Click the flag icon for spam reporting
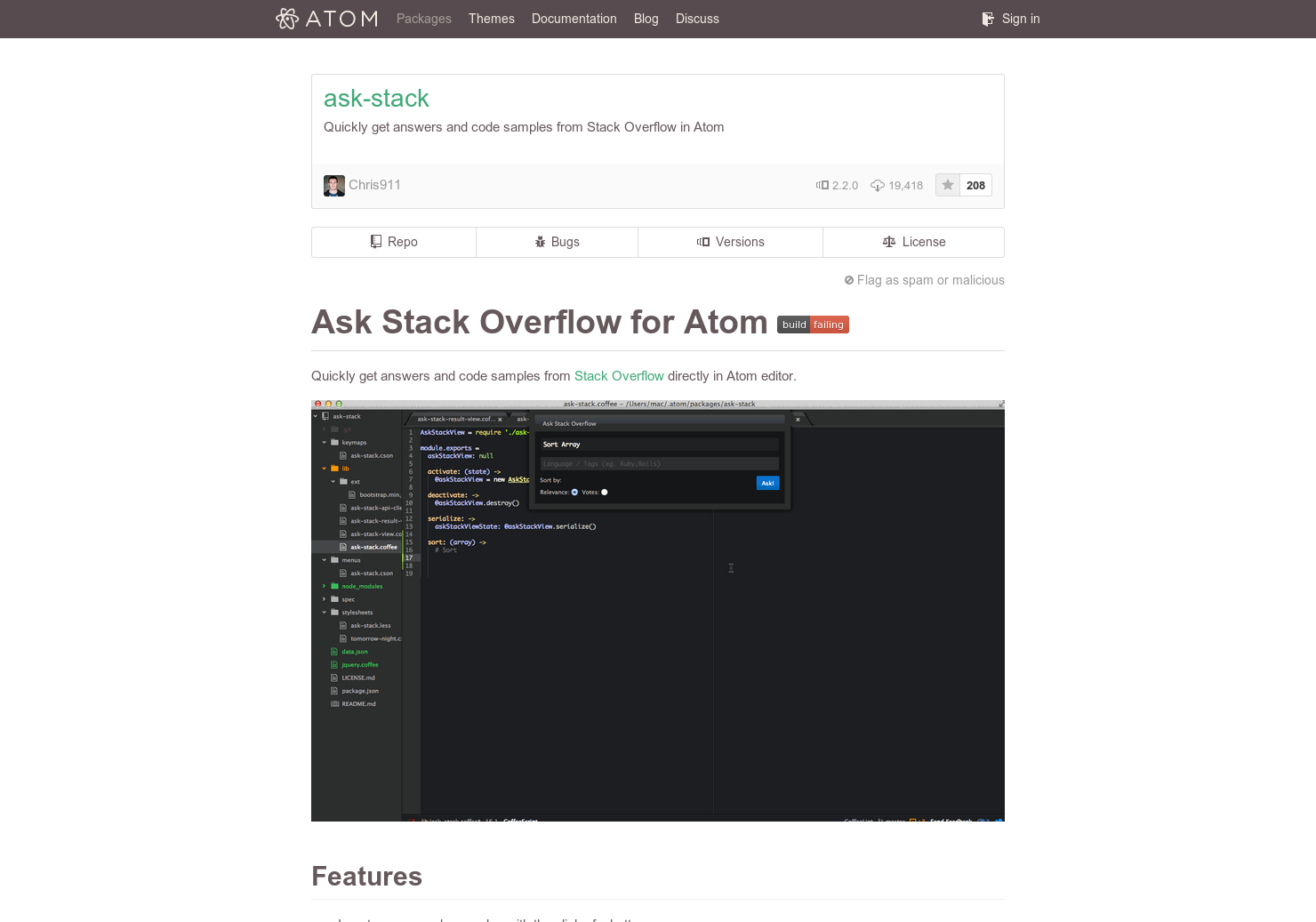This screenshot has height=922, width=1316. click(x=848, y=280)
